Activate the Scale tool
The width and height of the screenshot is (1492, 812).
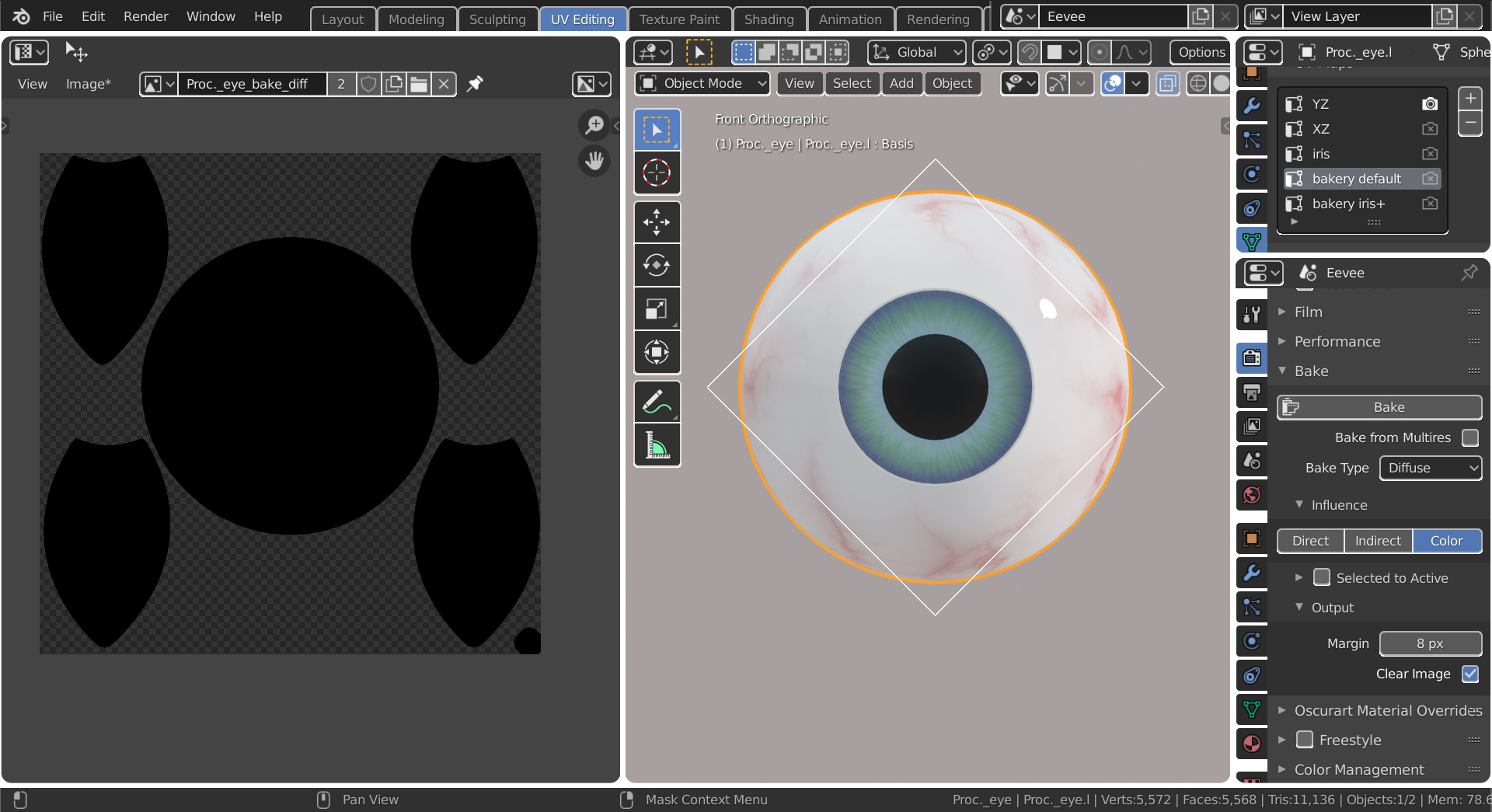click(657, 308)
